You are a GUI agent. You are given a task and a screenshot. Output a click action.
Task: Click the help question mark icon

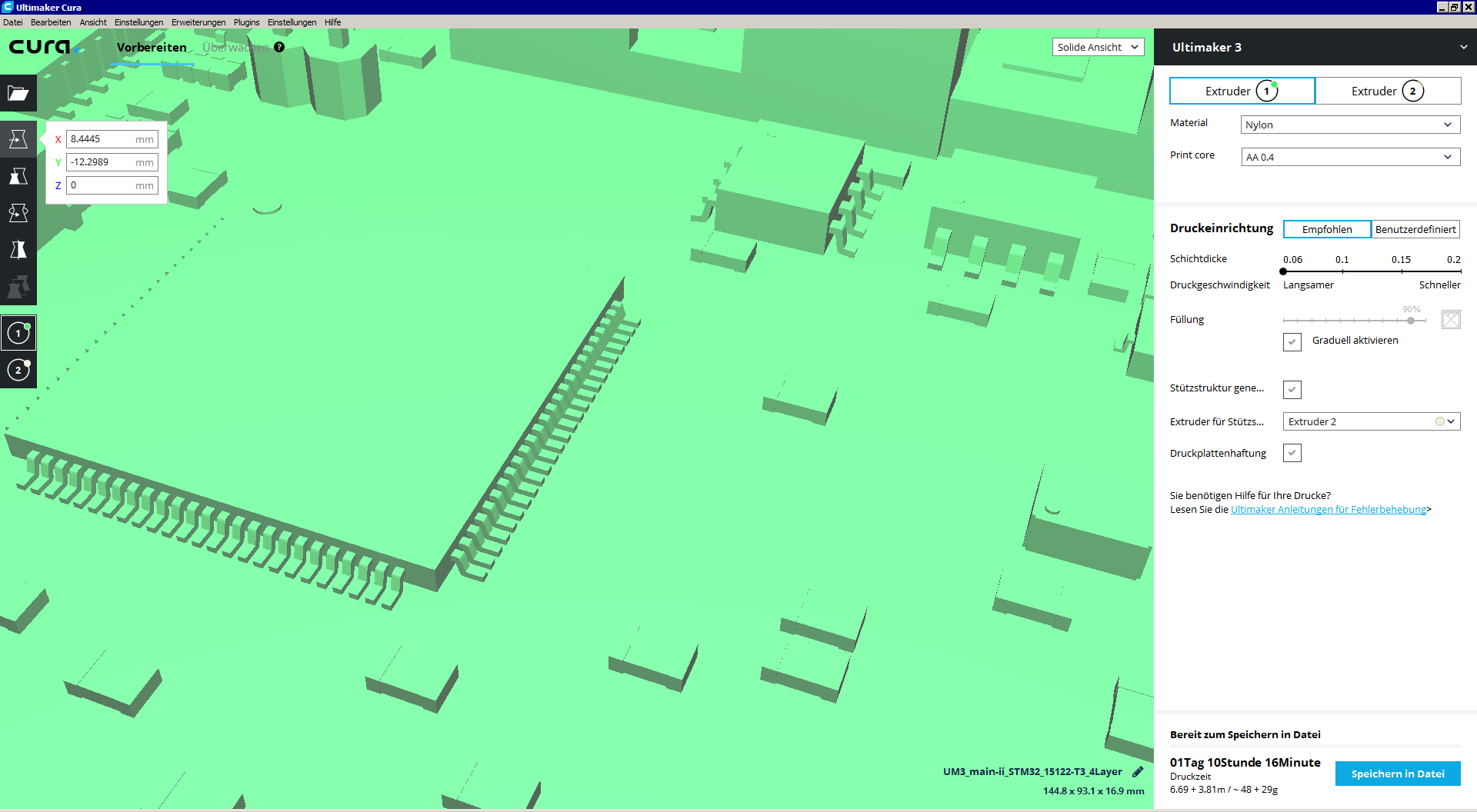point(279,47)
